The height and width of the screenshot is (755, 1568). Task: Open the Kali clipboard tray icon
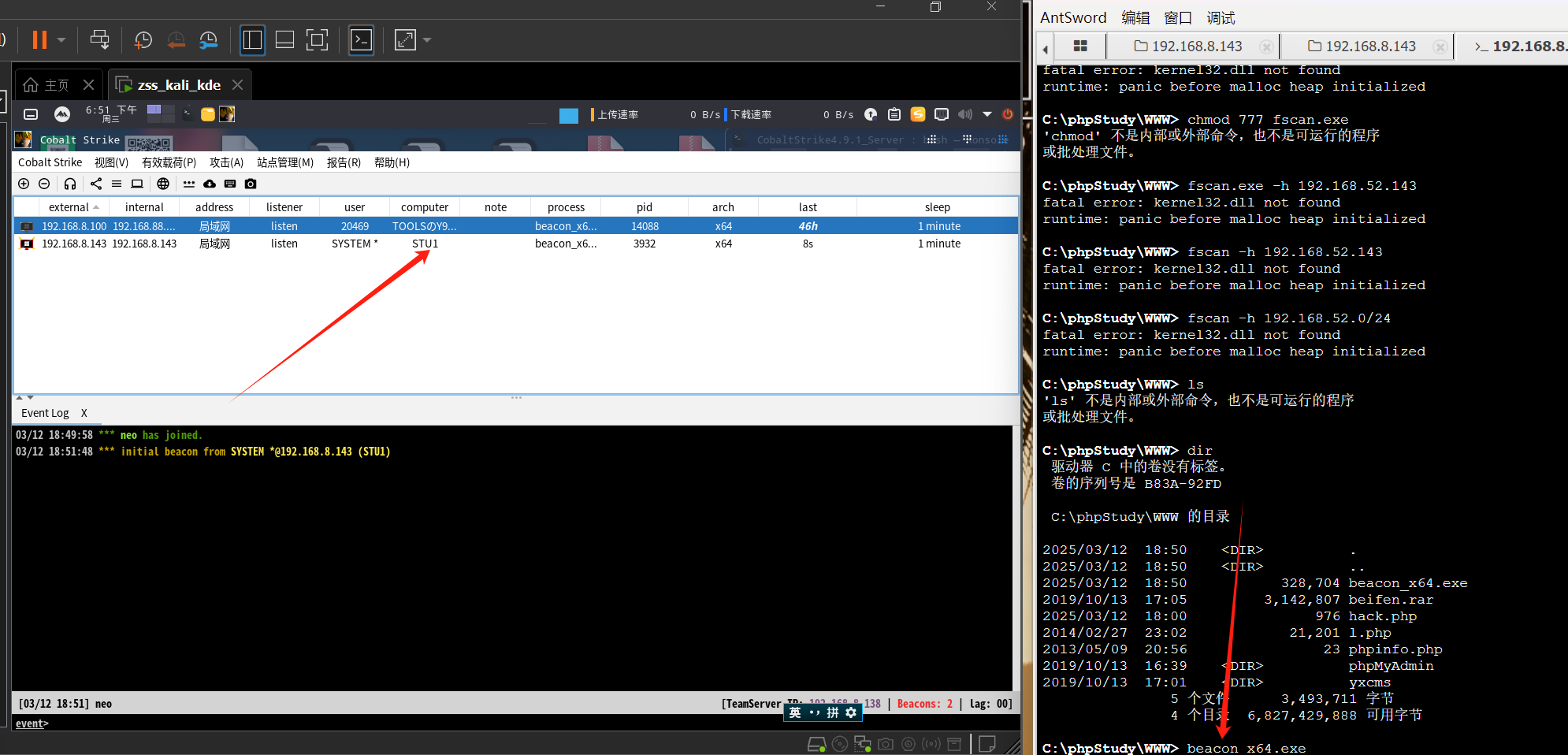[x=894, y=114]
